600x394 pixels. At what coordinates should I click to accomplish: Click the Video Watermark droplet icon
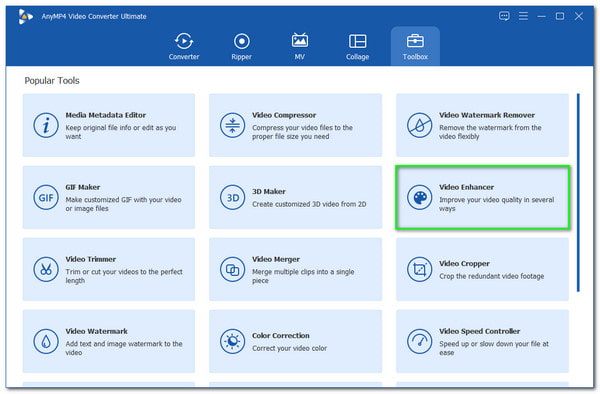pyautogui.click(x=46, y=341)
